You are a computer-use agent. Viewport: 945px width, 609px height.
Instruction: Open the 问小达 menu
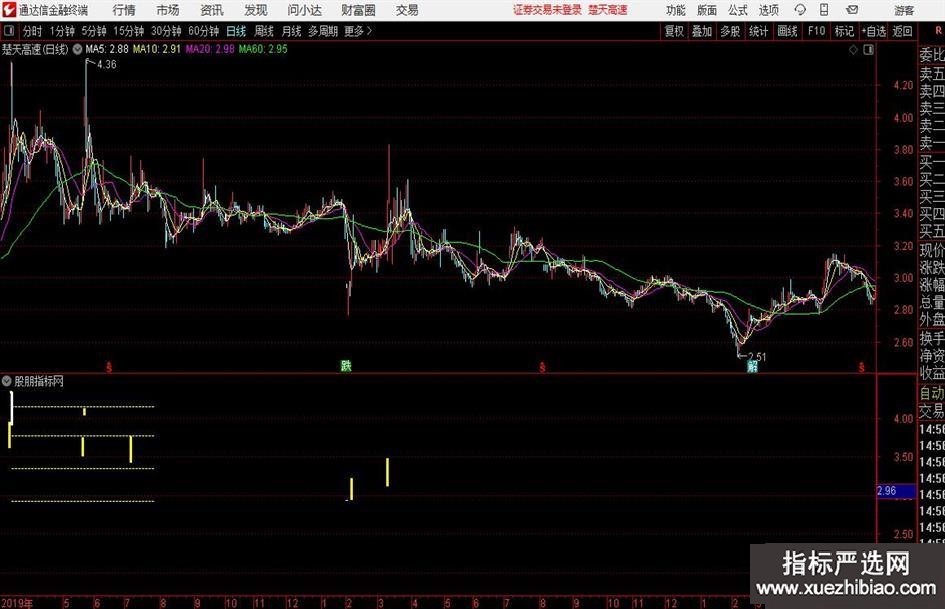coord(304,10)
